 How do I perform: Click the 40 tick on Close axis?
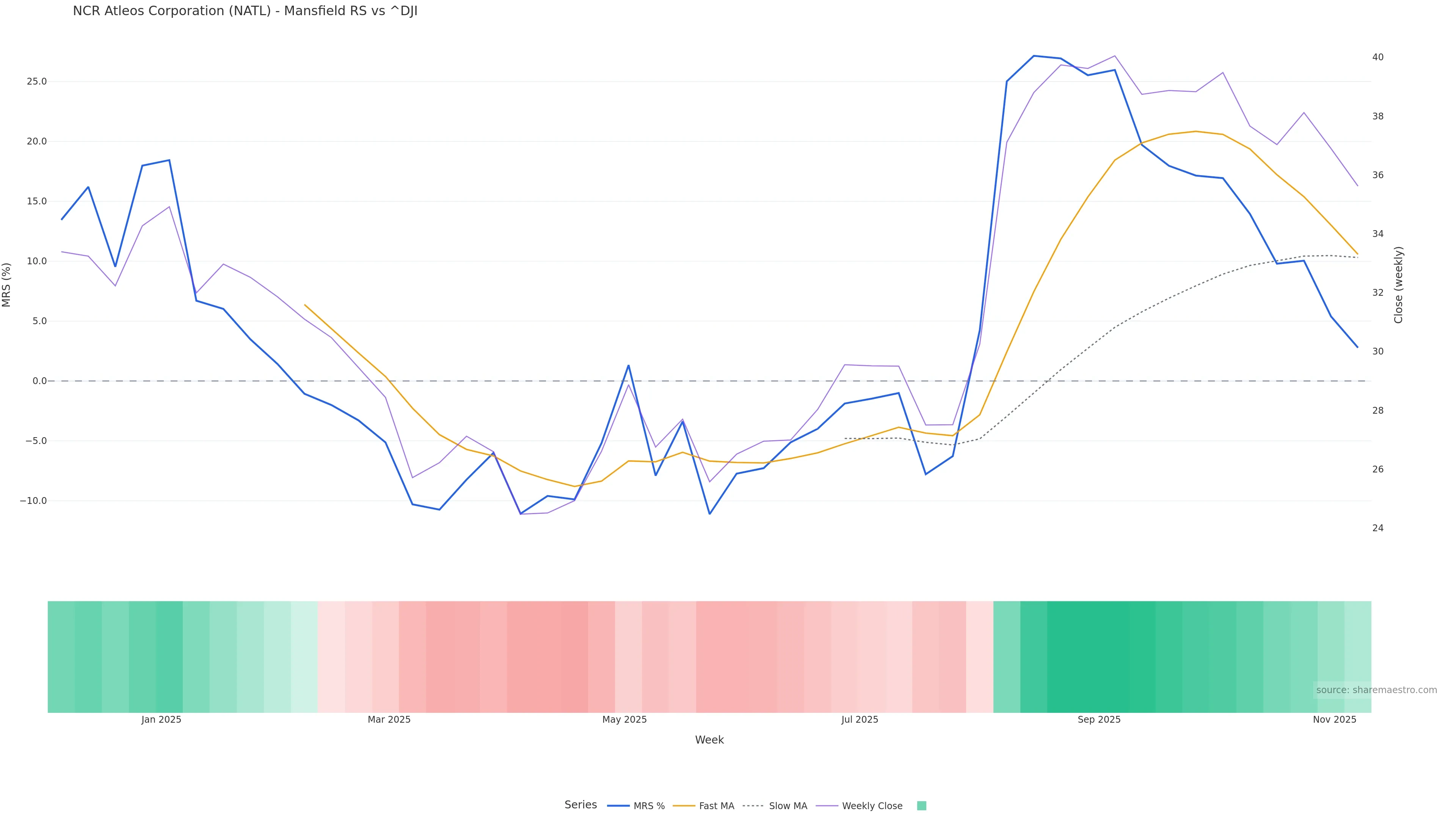click(x=1378, y=57)
